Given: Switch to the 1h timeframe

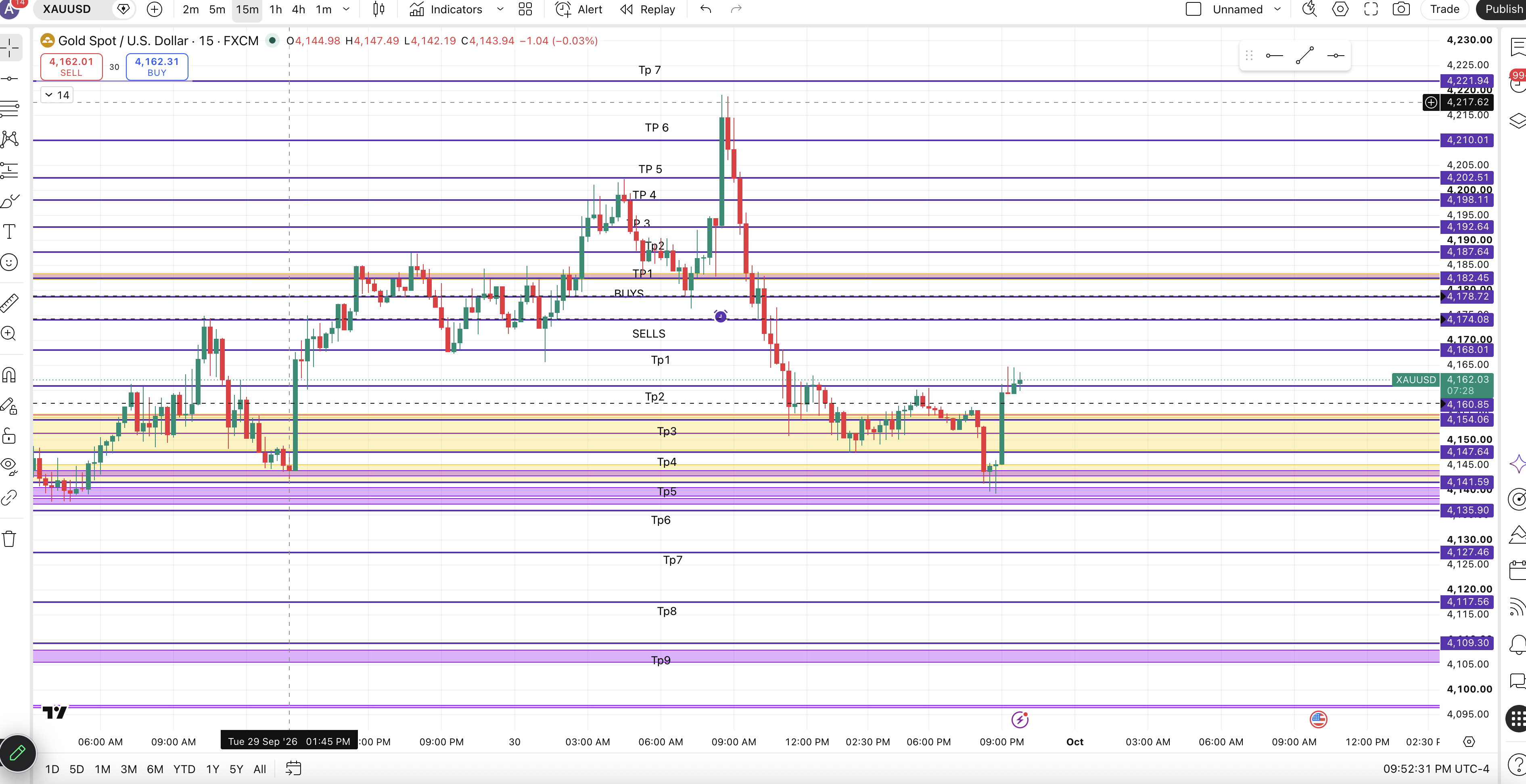Looking at the screenshot, I should click(276, 9).
